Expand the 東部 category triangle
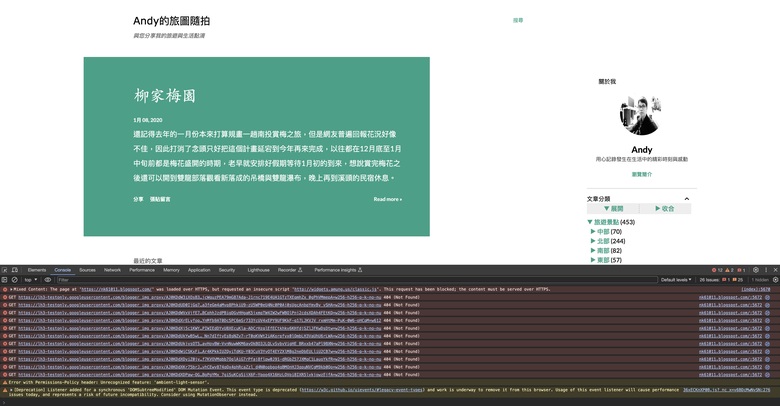Image resolution: width=780 pixels, height=406 pixels. (593, 260)
